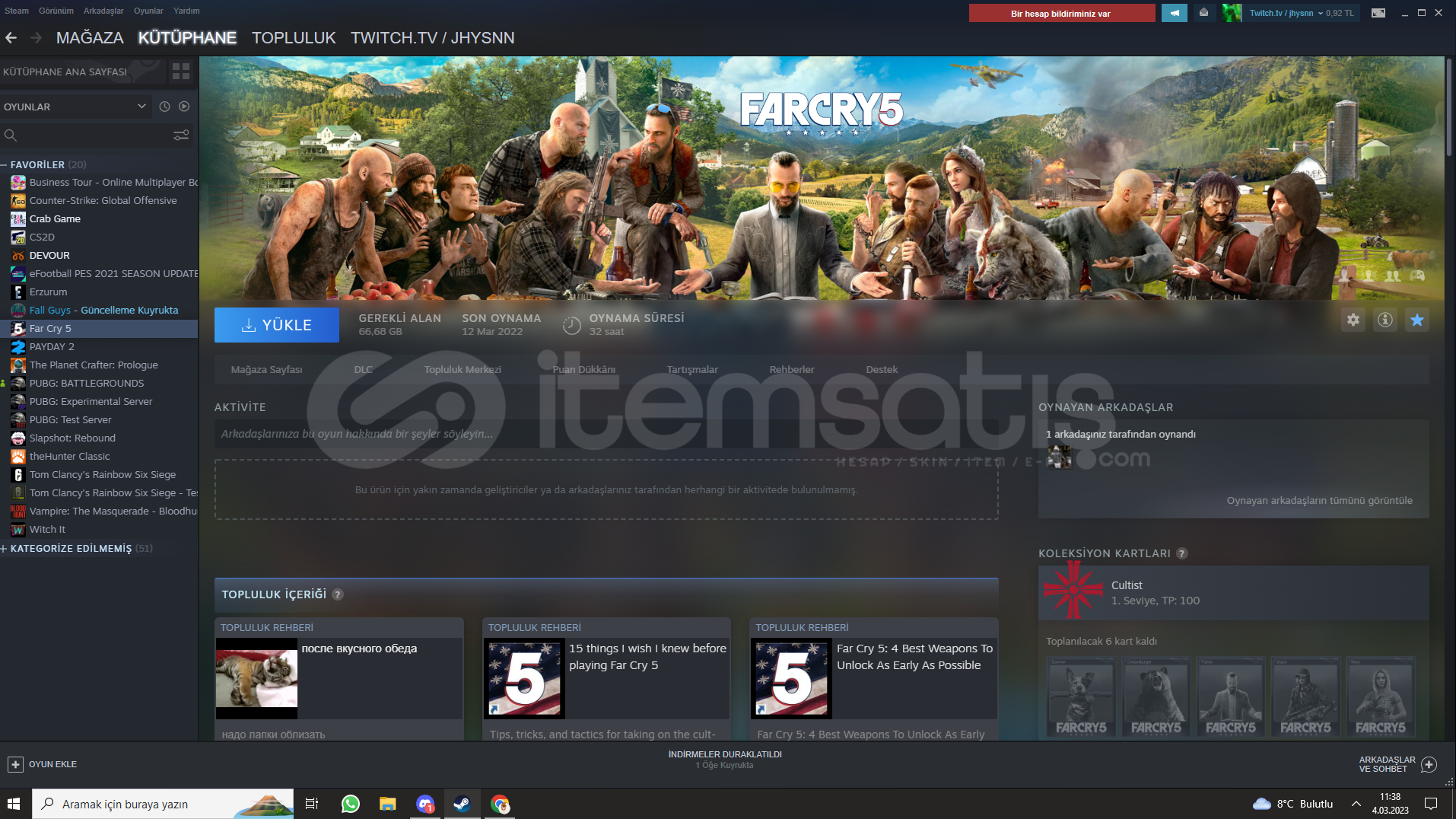The image size is (1456, 819).
Task: Open the Arkadaşlar menu
Action: coord(103,11)
